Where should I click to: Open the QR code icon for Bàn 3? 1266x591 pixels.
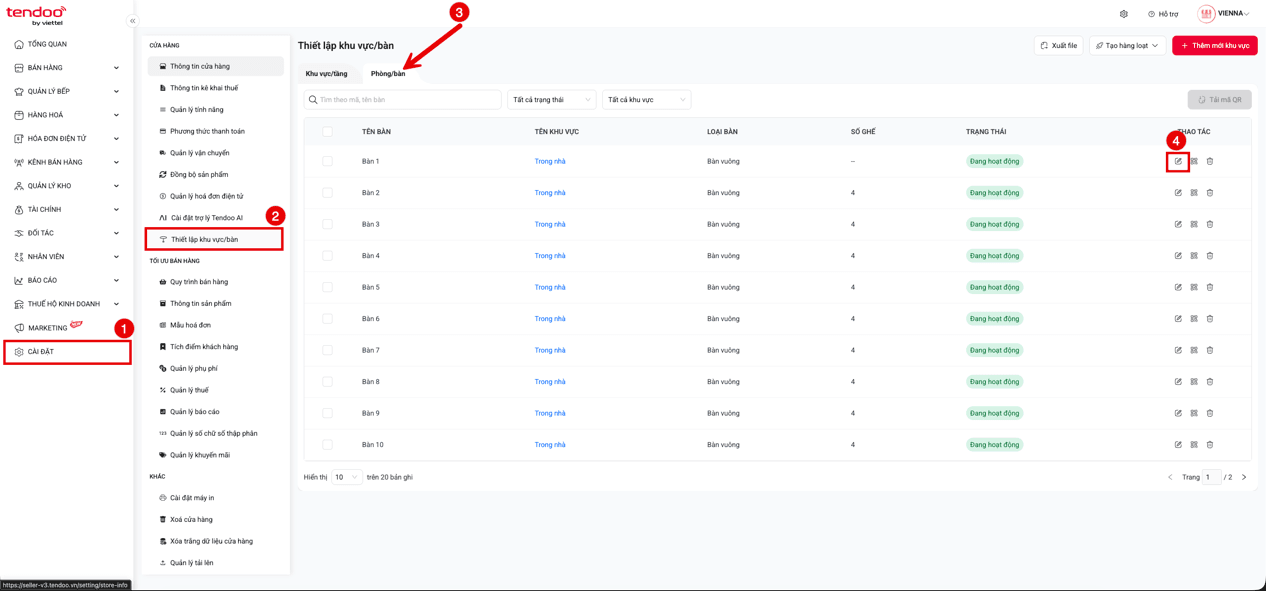[1194, 224]
